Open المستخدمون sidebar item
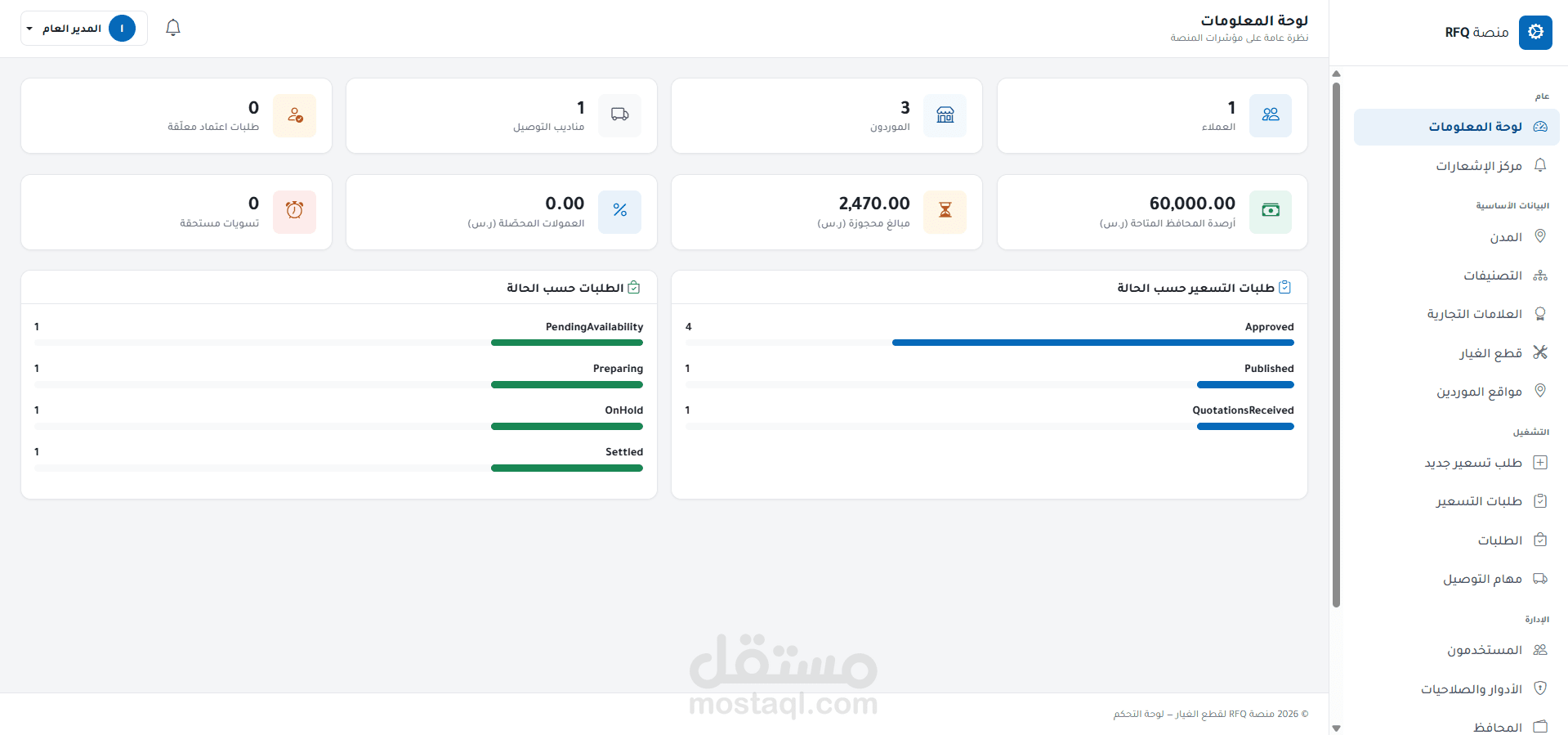The height and width of the screenshot is (735, 1568). [1456, 650]
